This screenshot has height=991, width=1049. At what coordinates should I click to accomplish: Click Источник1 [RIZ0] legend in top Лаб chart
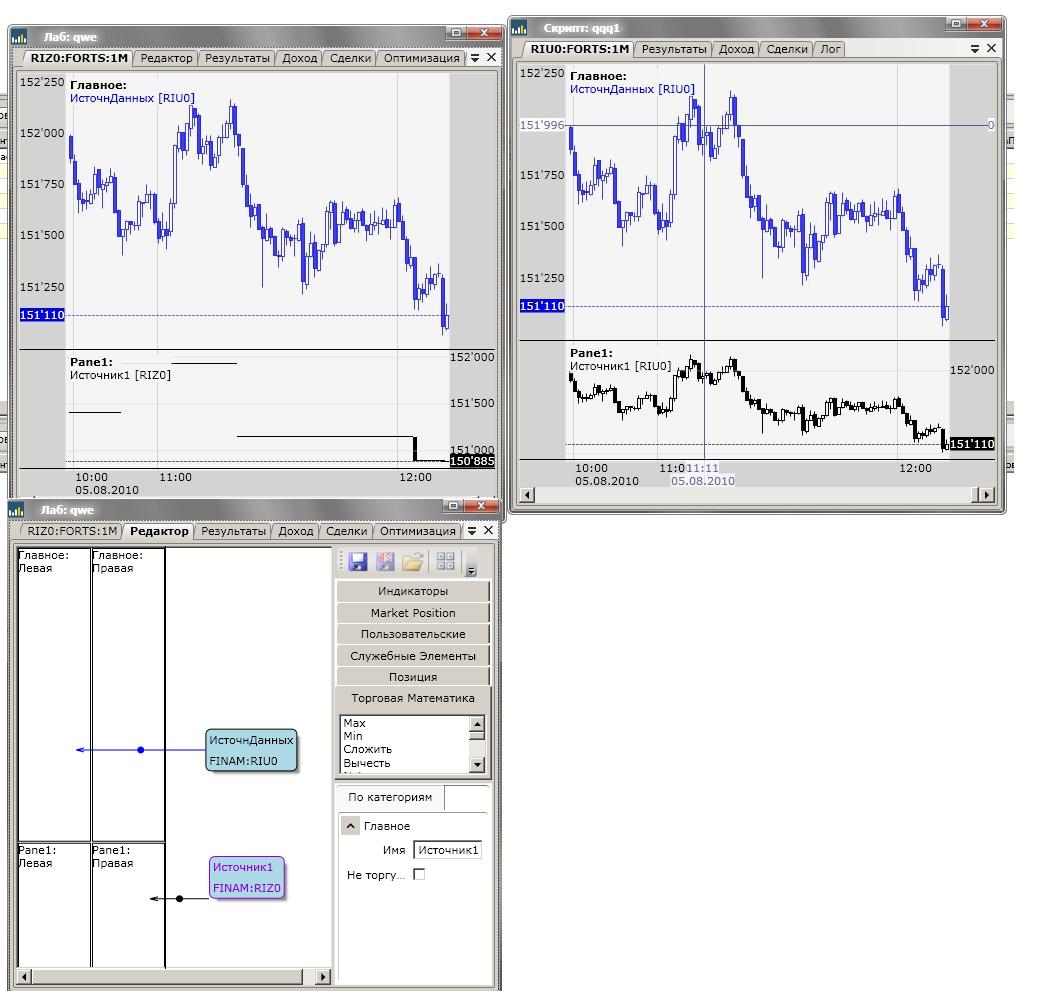tap(120, 375)
